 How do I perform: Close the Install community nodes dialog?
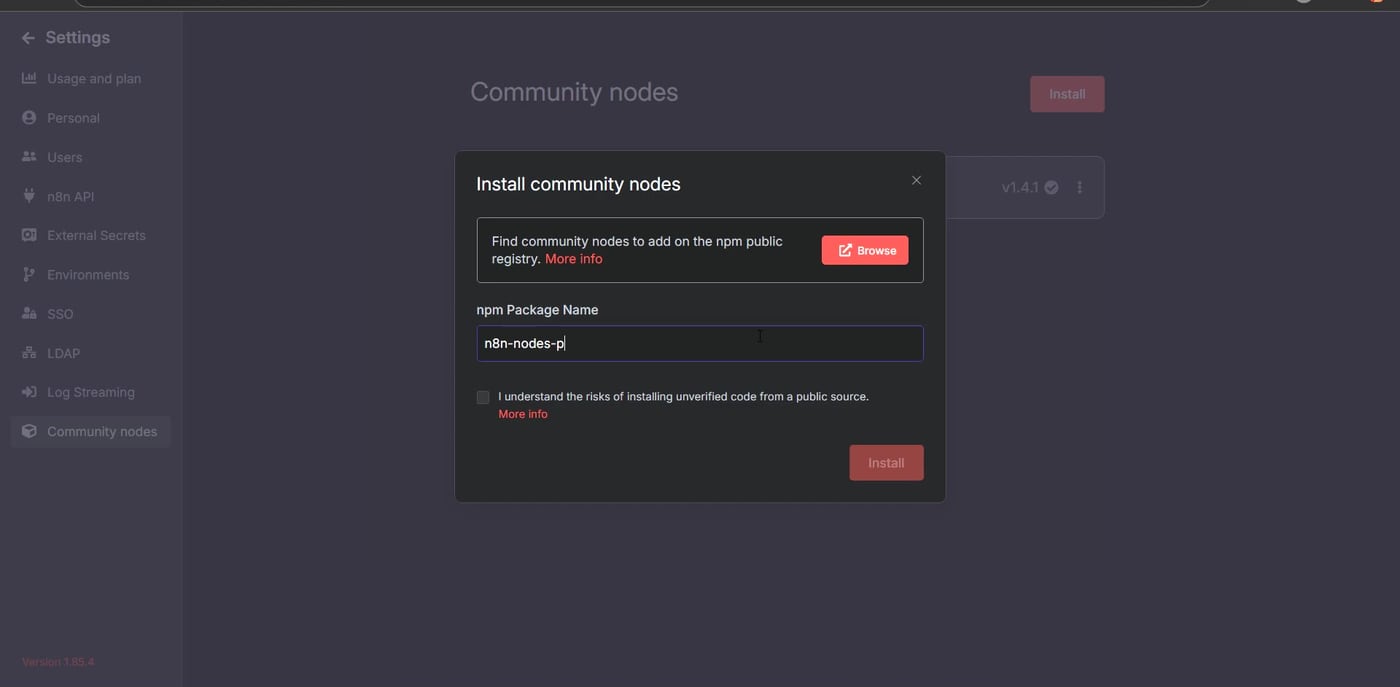coord(916,180)
